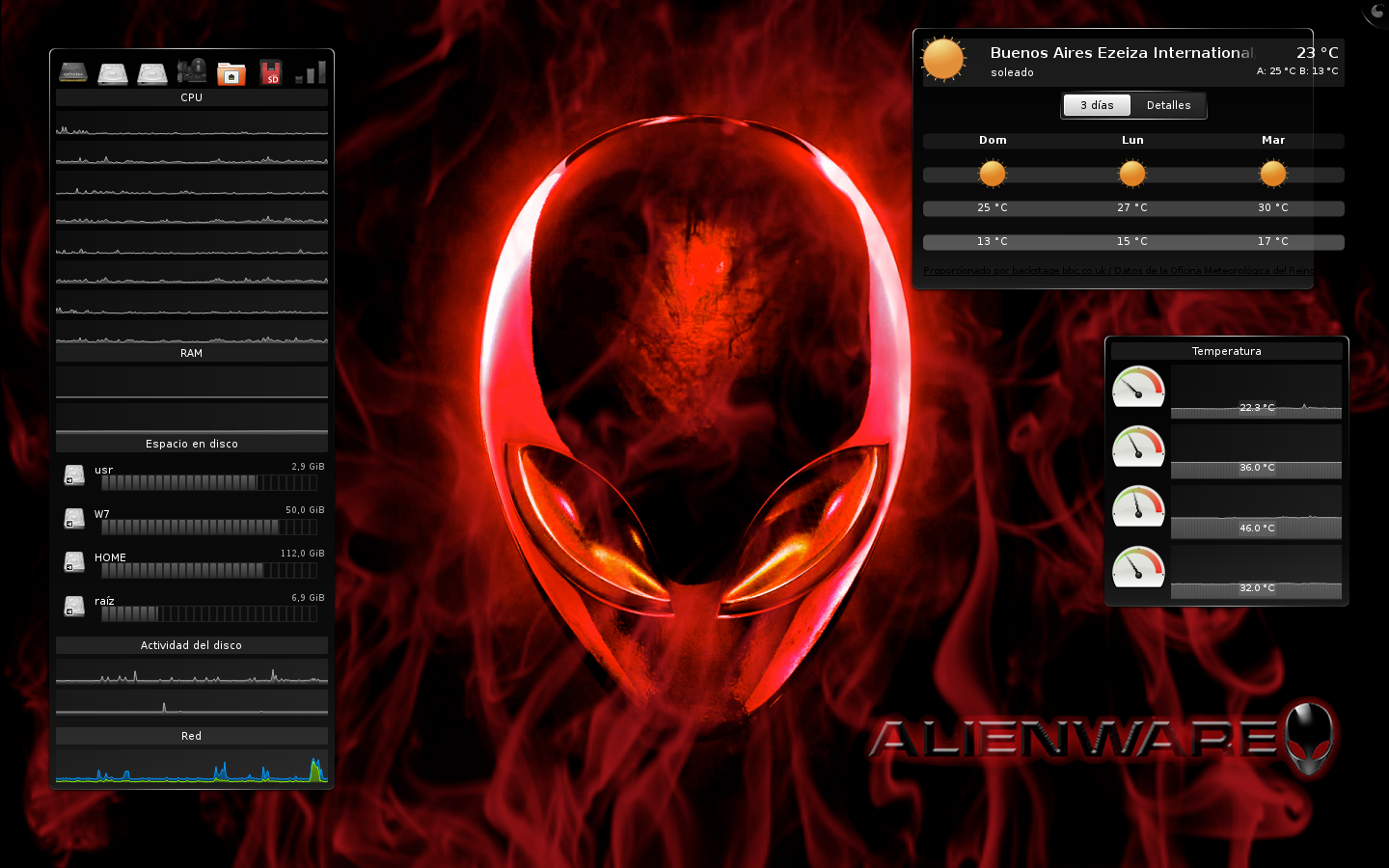Click the hard disk icon beside the CPU chip
This screenshot has width=1389, height=868.
point(113,73)
